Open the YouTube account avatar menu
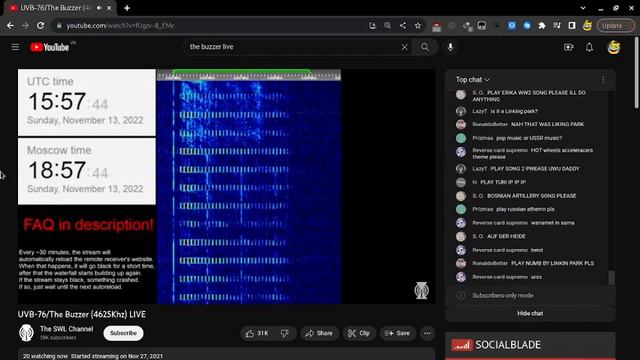Screen dimensions: 640x360 614,47
